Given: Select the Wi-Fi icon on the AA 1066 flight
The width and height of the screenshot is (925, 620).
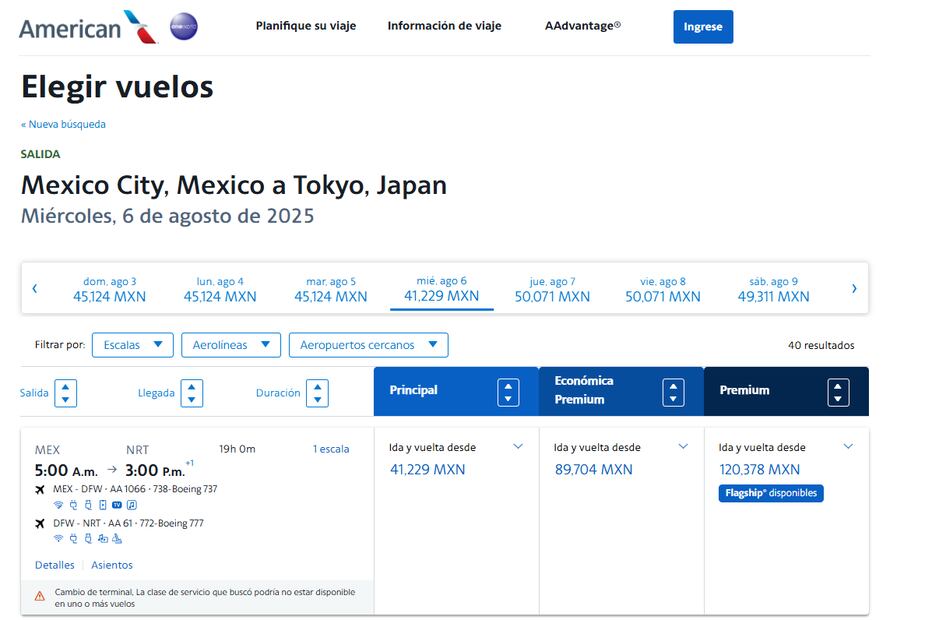Looking at the screenshot, I should point(58,505).
